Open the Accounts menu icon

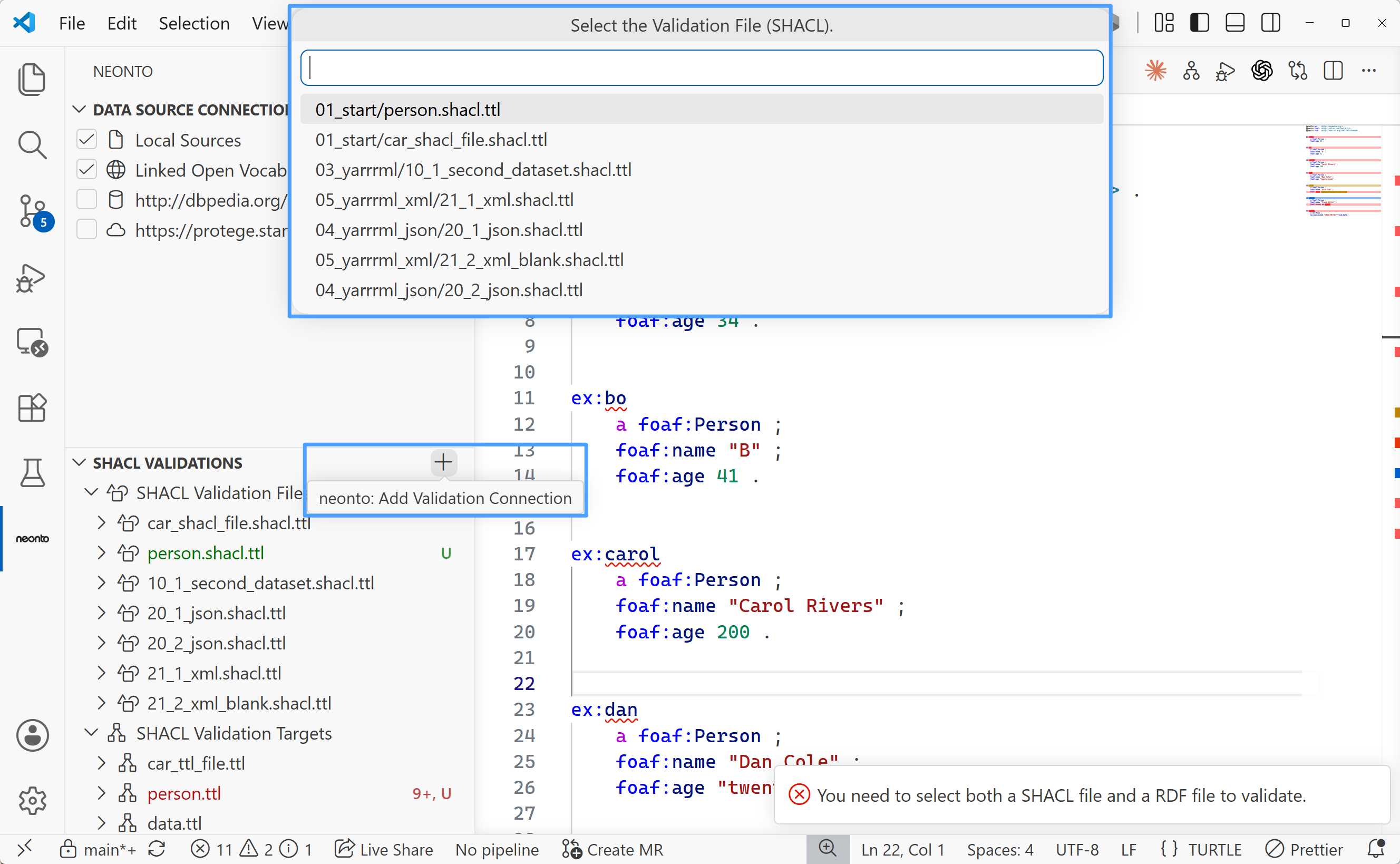click(32, 735)
